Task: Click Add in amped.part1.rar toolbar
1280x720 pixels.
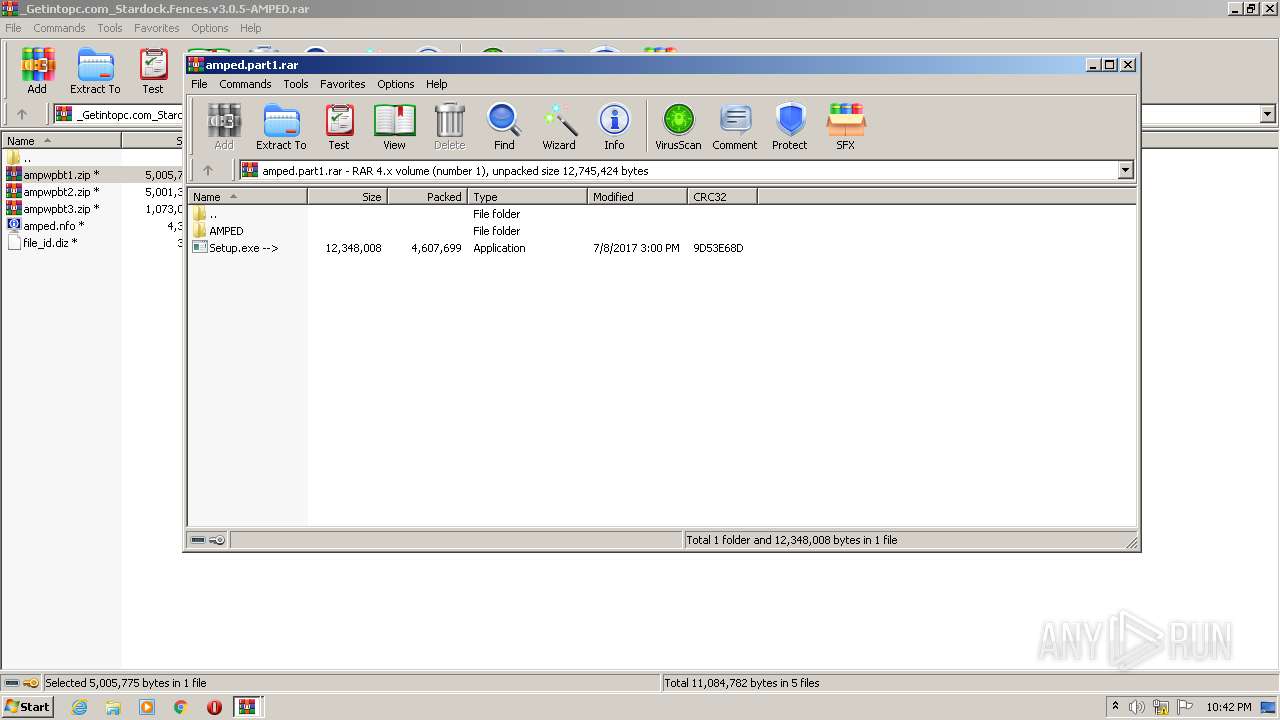Action: click(x=224, y=126)
